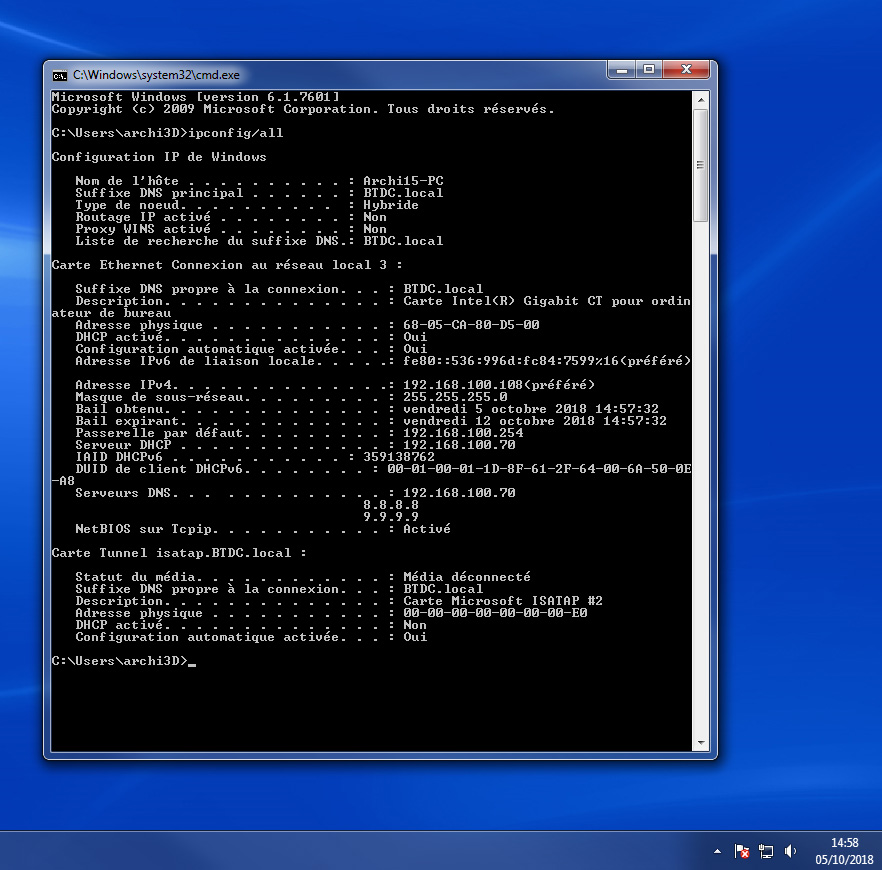Click the lease obtained date vendredi 5 octobre
Image resolution: width=882 pixels, height=870 pixels.
[x=475, y=409]
